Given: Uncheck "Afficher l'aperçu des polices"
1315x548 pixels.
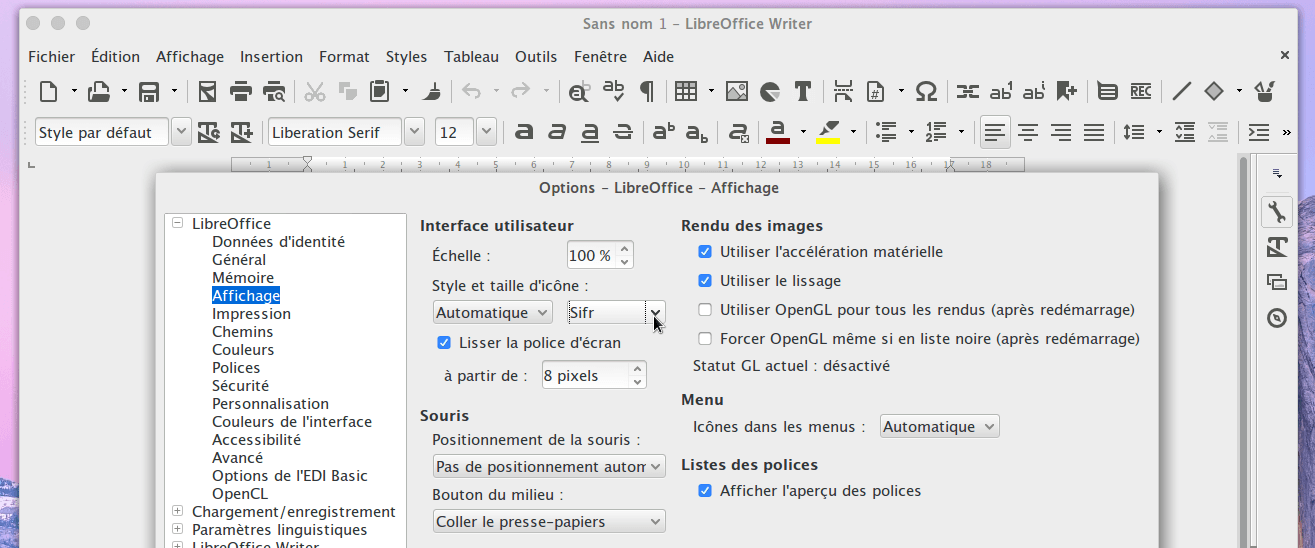Looking at the screenshot, I should 705,491.
